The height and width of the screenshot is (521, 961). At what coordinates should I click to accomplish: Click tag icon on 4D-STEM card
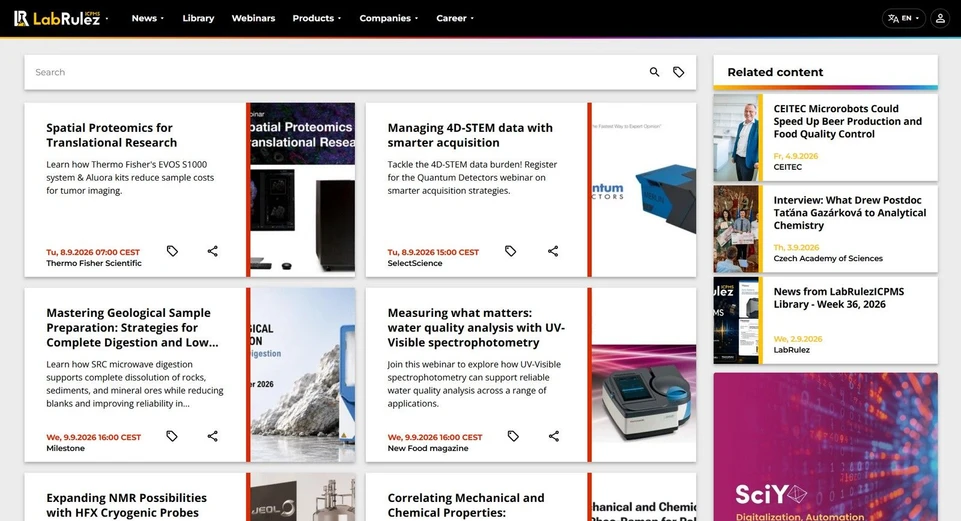(x=511, y=251)
